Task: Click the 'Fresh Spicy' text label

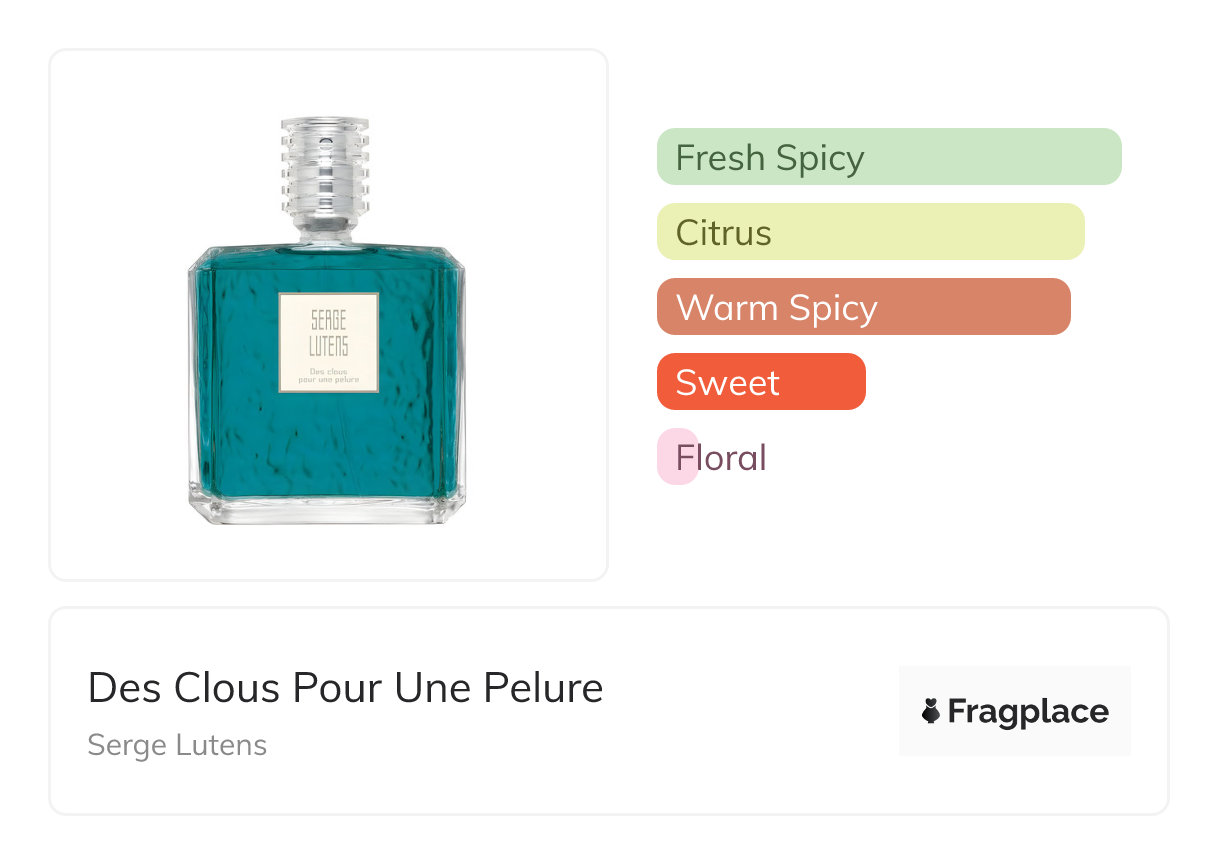Action: 770,158
